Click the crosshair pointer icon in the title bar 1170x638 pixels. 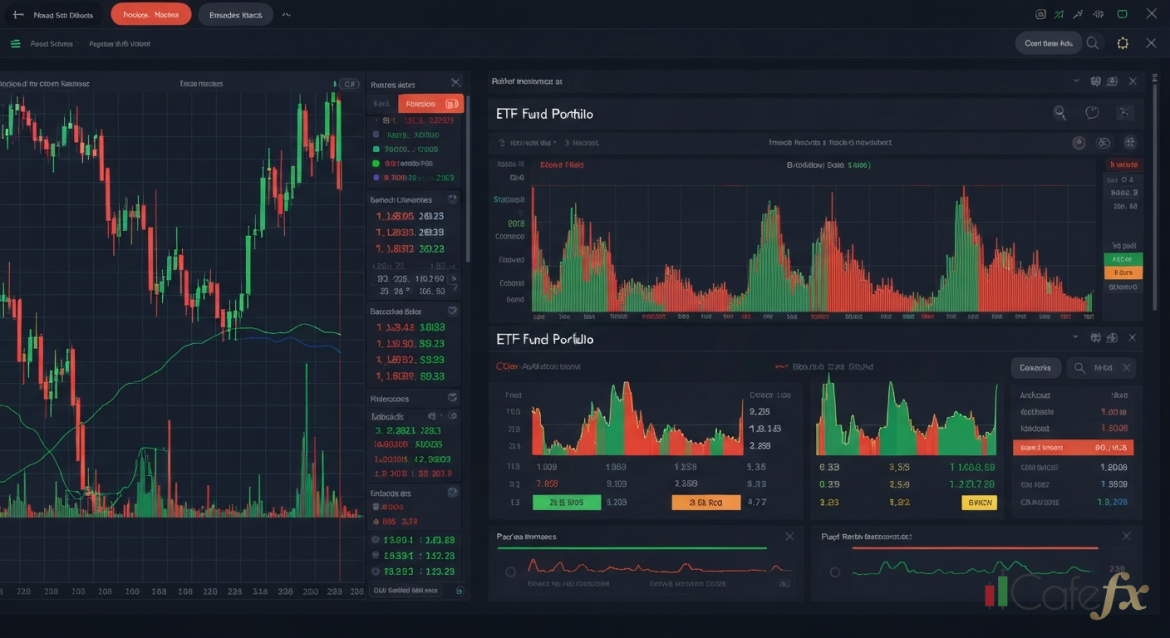[1077, 14]
